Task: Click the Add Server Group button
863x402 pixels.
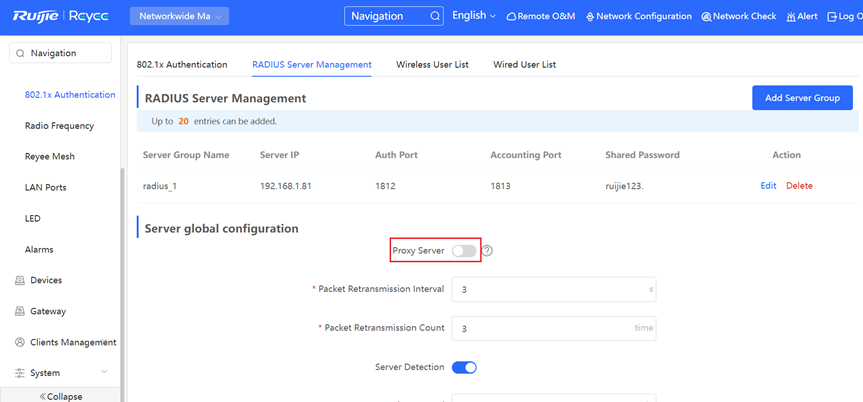Action: 802,97
